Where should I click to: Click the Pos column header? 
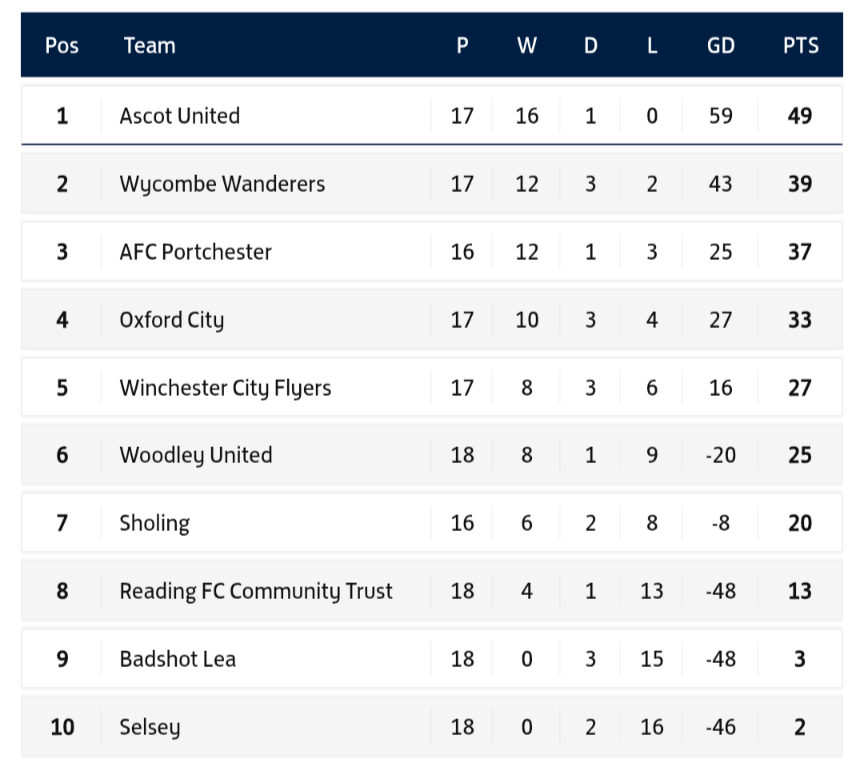coord(62,45)
